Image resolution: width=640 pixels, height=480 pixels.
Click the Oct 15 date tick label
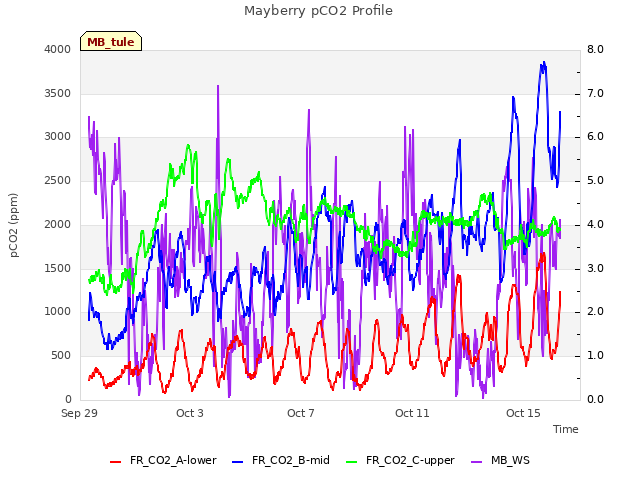pyautogui.click(x=523, y=413)
